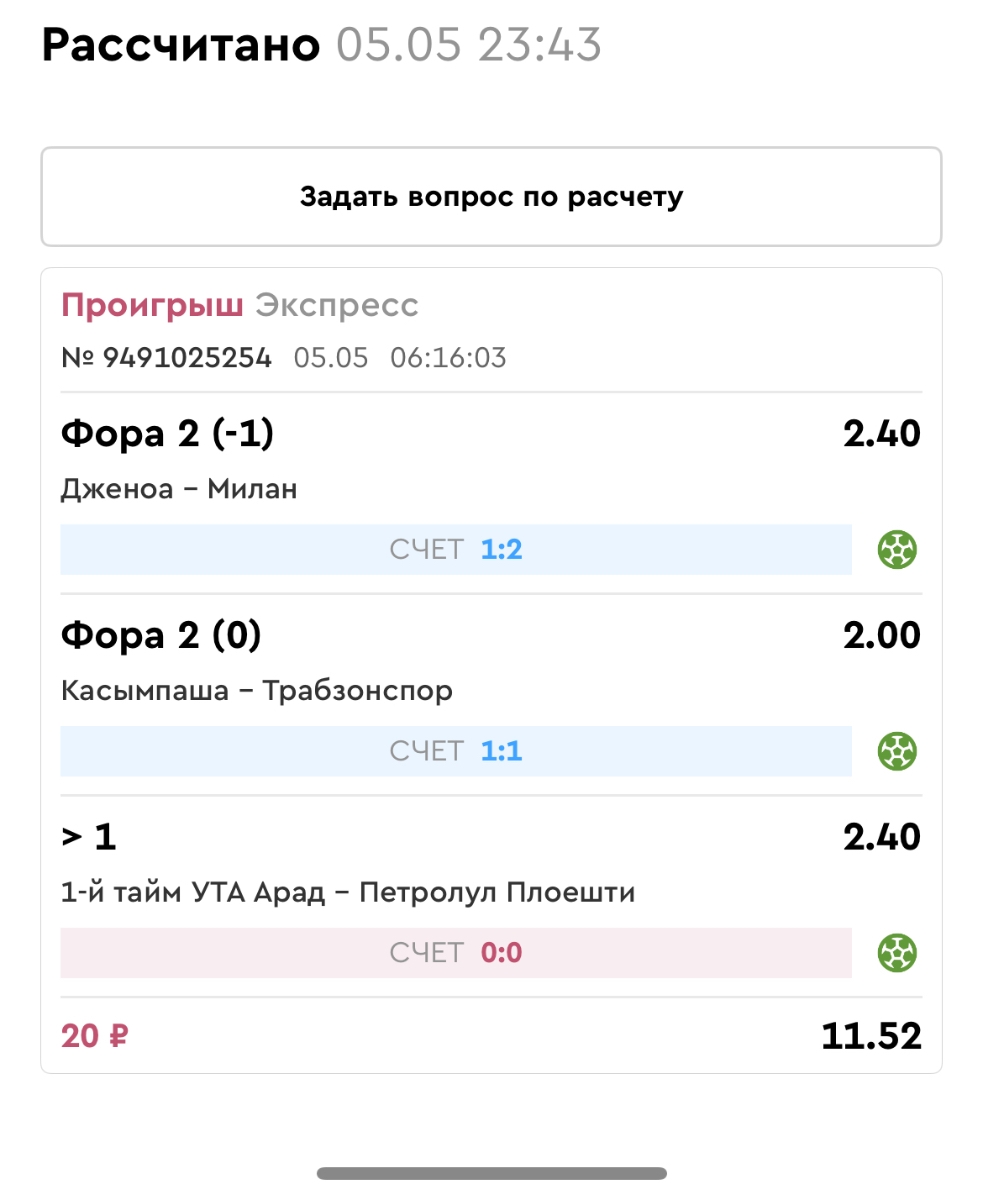The height and width of the screenshot is (1200, 983).
Task: Open the Касымпаша – Трабзонспор match
Action: click(257, 690)
